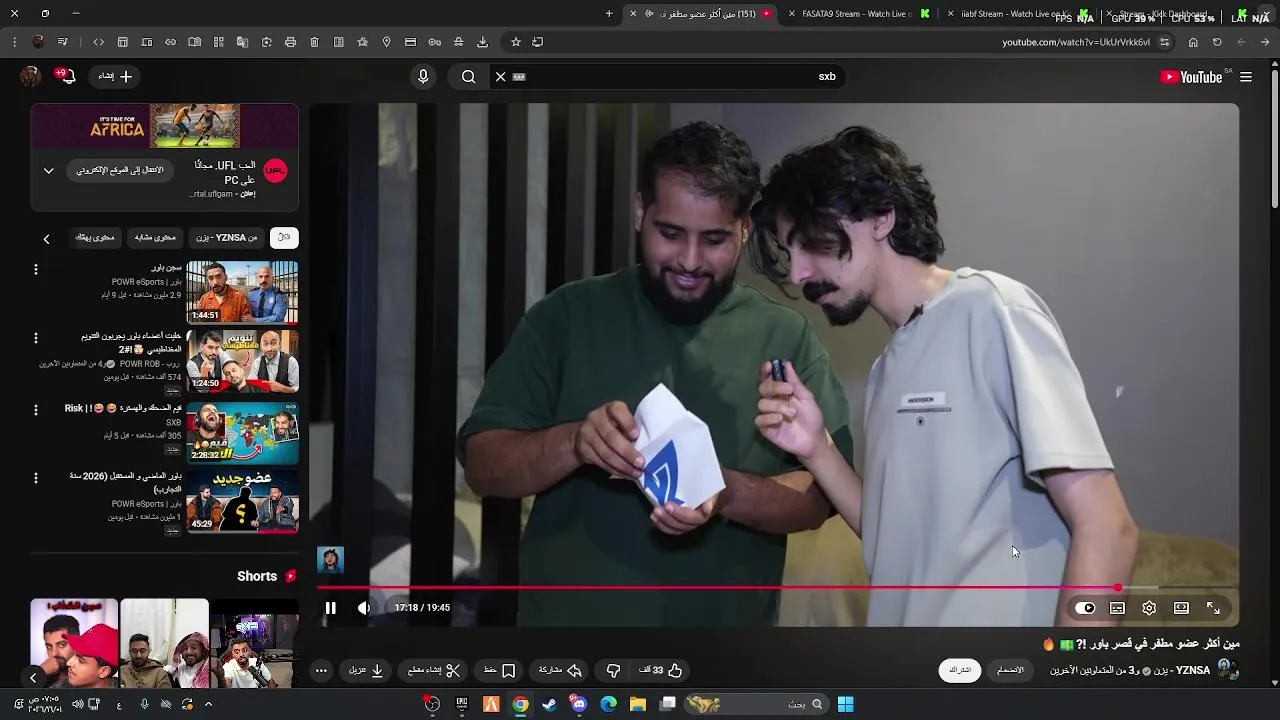
Task: Open the 1:44:51 prison video thumbnail
Action: (242, 292)
